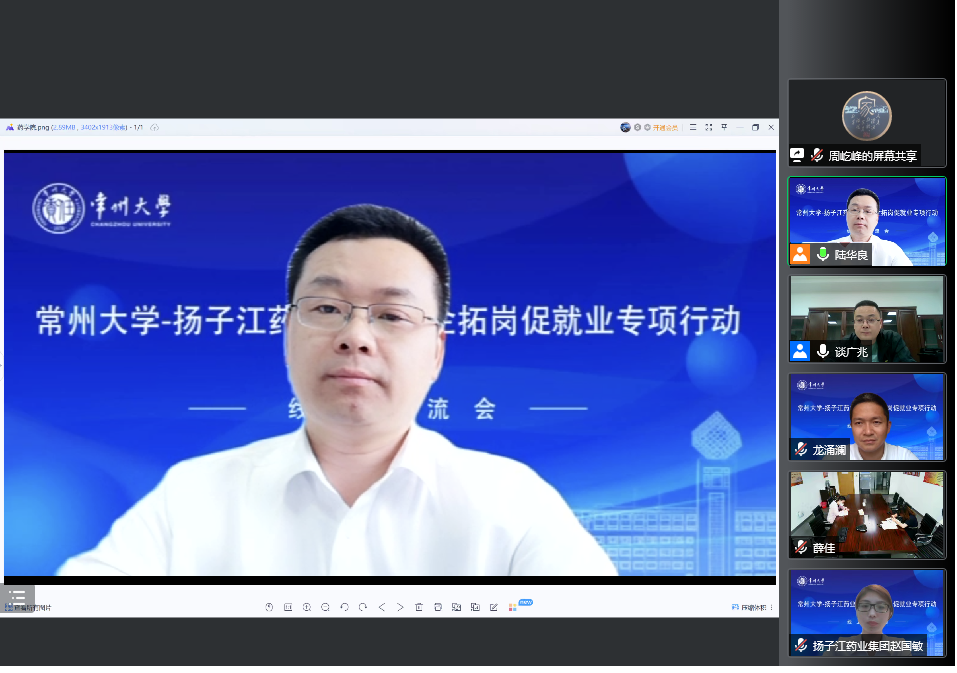Select 周屹峰的屏幕共享 participant tile
Screen dimensions: 957x673
point(867,122)
